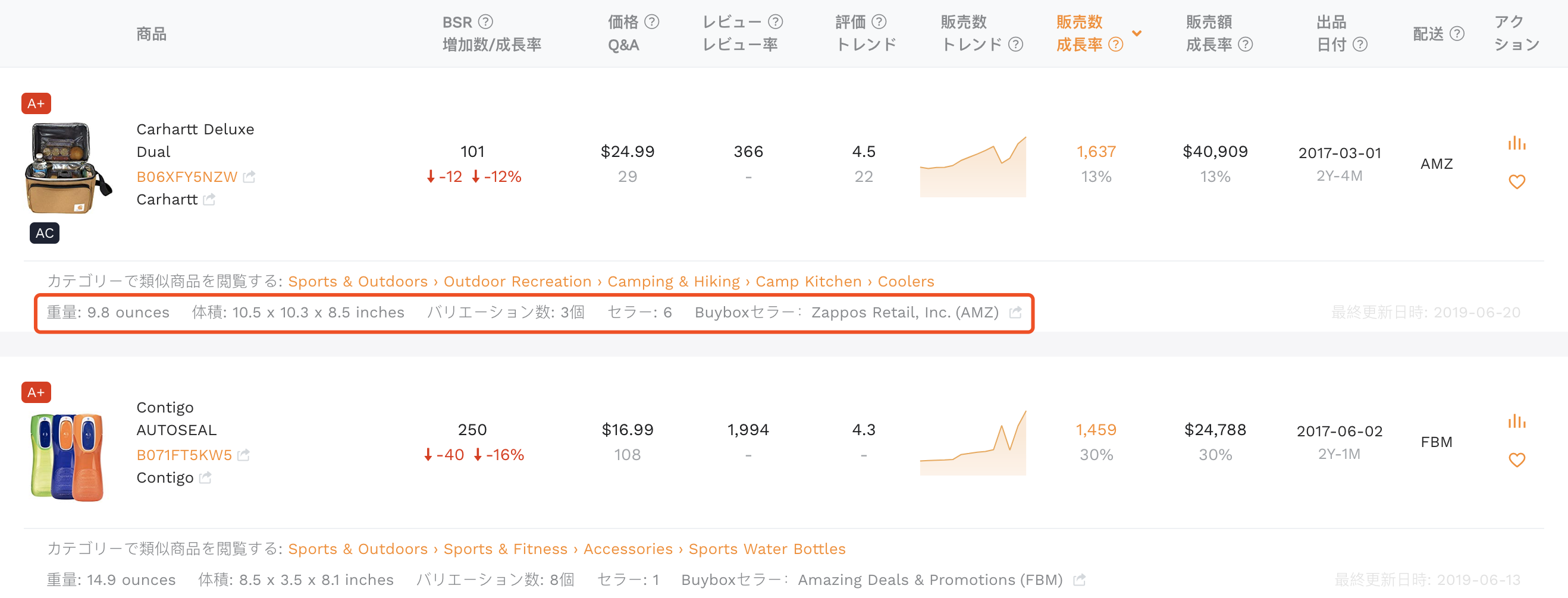Open Camp Kitchen category link
The height and width of the screenshot is (598, 1568).
pos(808,282)
